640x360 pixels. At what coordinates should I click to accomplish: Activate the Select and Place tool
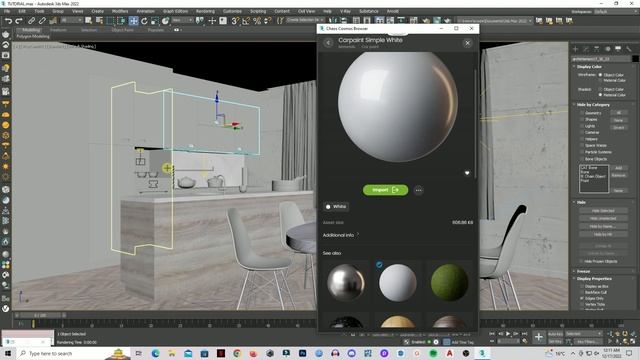click(165, 20)
